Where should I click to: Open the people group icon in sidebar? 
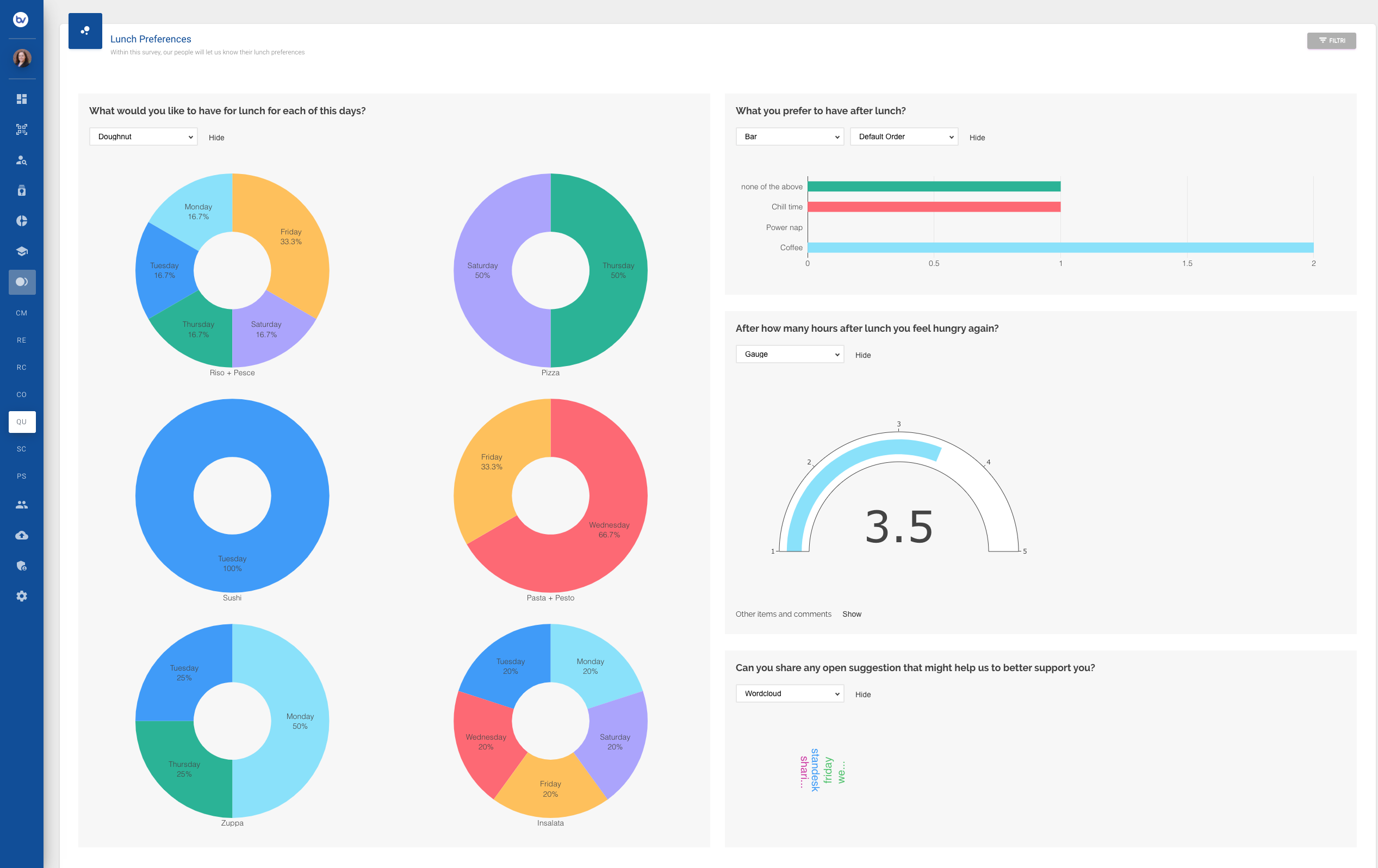pos(22,504)
